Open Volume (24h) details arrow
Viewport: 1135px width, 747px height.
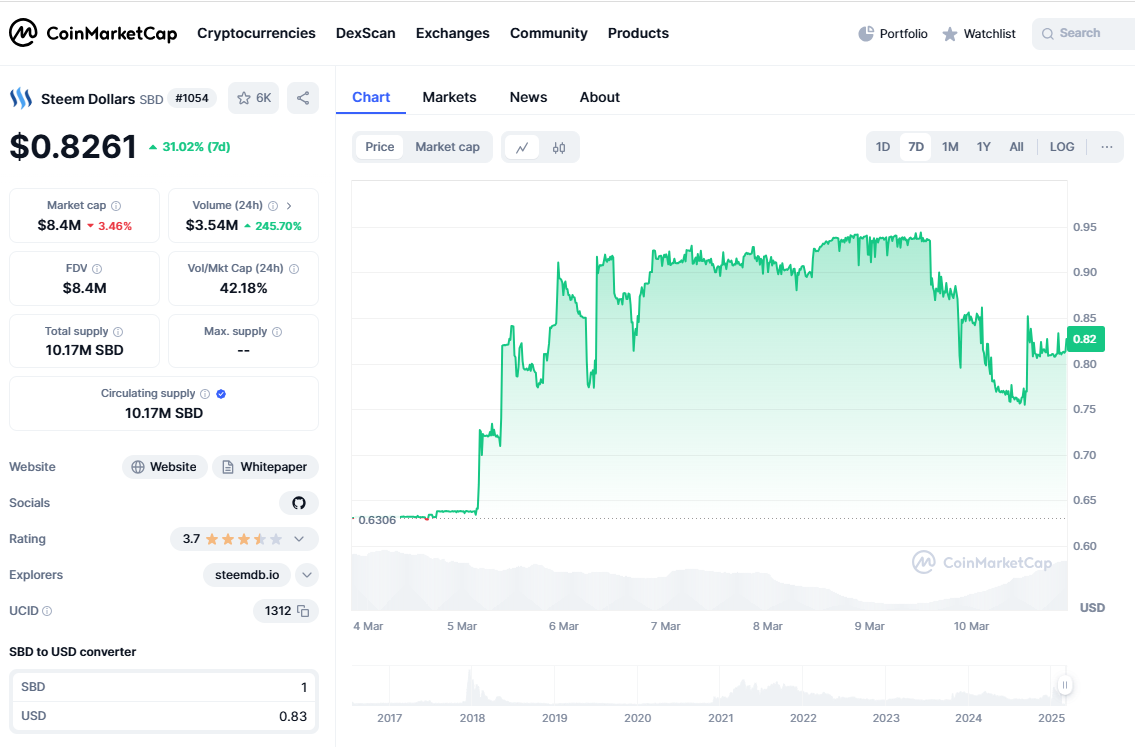pyautogui.click(x=289, y=206)
